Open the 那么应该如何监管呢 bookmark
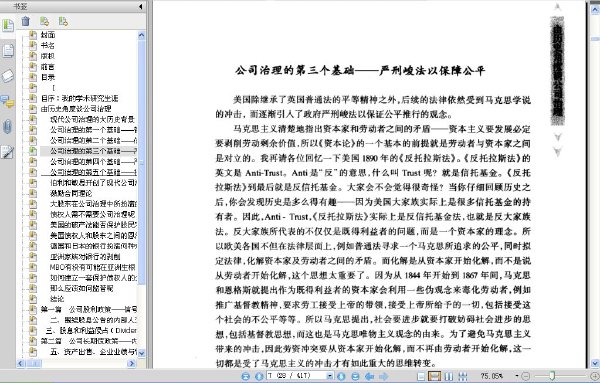Image resolution: width=600 pixels, height=383 pixels. tap(82, 288)
